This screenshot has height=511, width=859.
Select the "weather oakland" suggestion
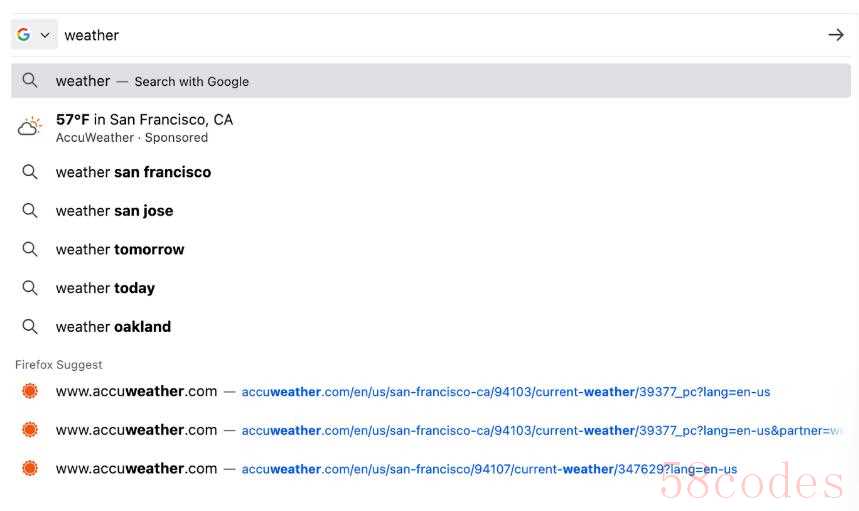[x=113, y=327]
